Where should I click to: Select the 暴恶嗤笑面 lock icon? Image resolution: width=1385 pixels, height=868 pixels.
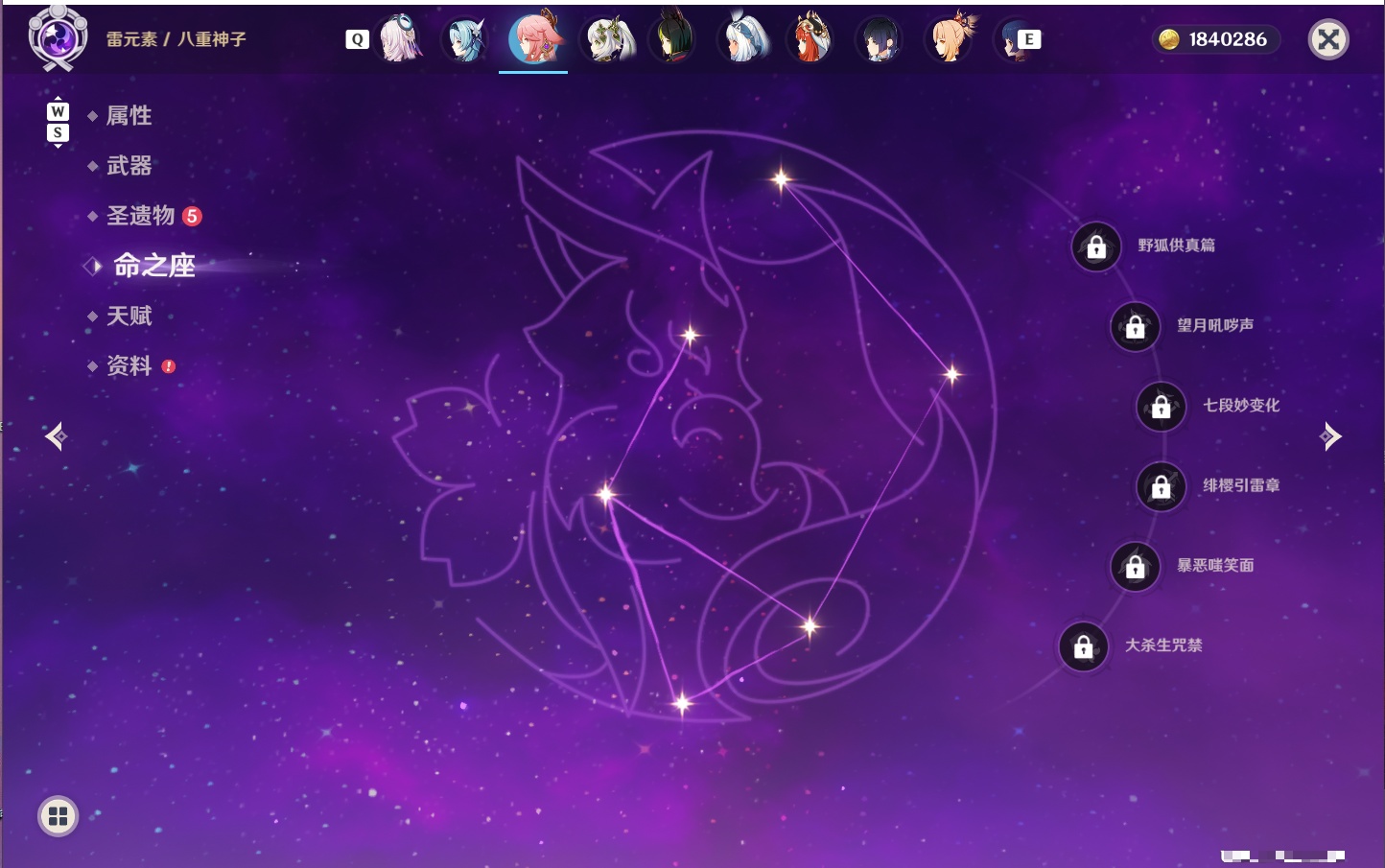[1135, 566]
